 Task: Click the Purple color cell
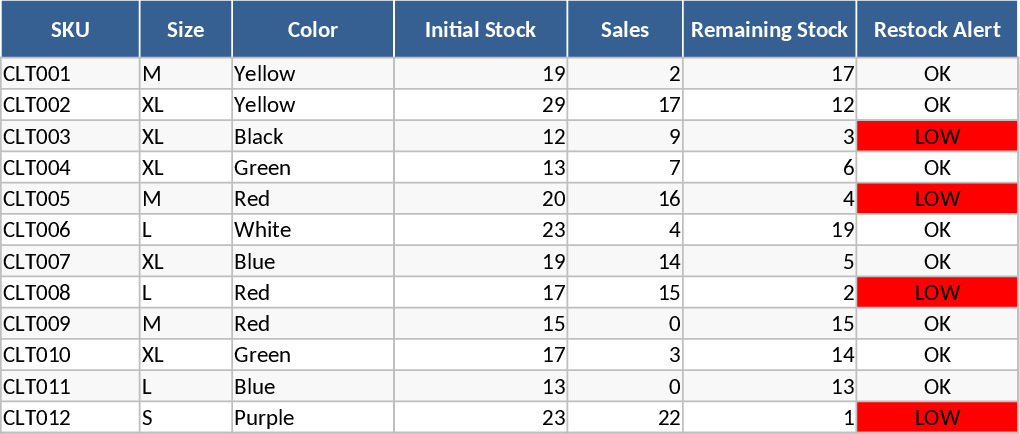coord(313,418)
